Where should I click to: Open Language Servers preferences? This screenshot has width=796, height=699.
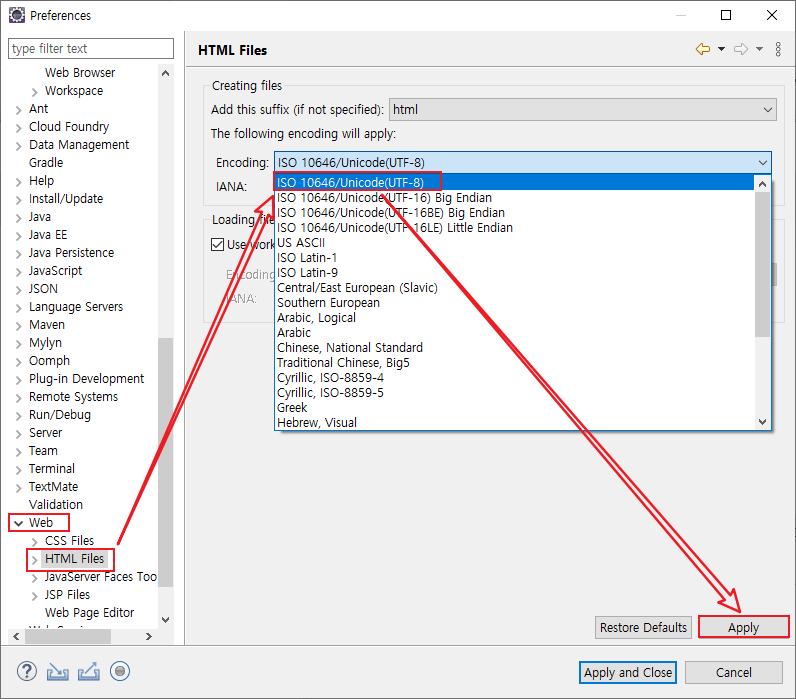pyautogui.click(x=76, y=307)
